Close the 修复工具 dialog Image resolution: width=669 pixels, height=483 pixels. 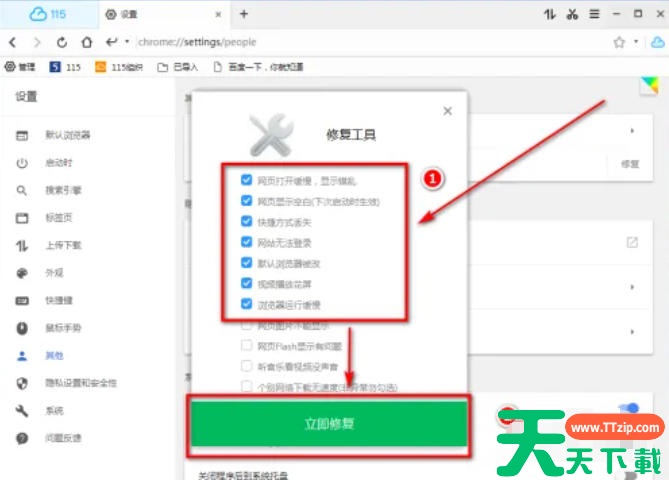pos(448,111)
